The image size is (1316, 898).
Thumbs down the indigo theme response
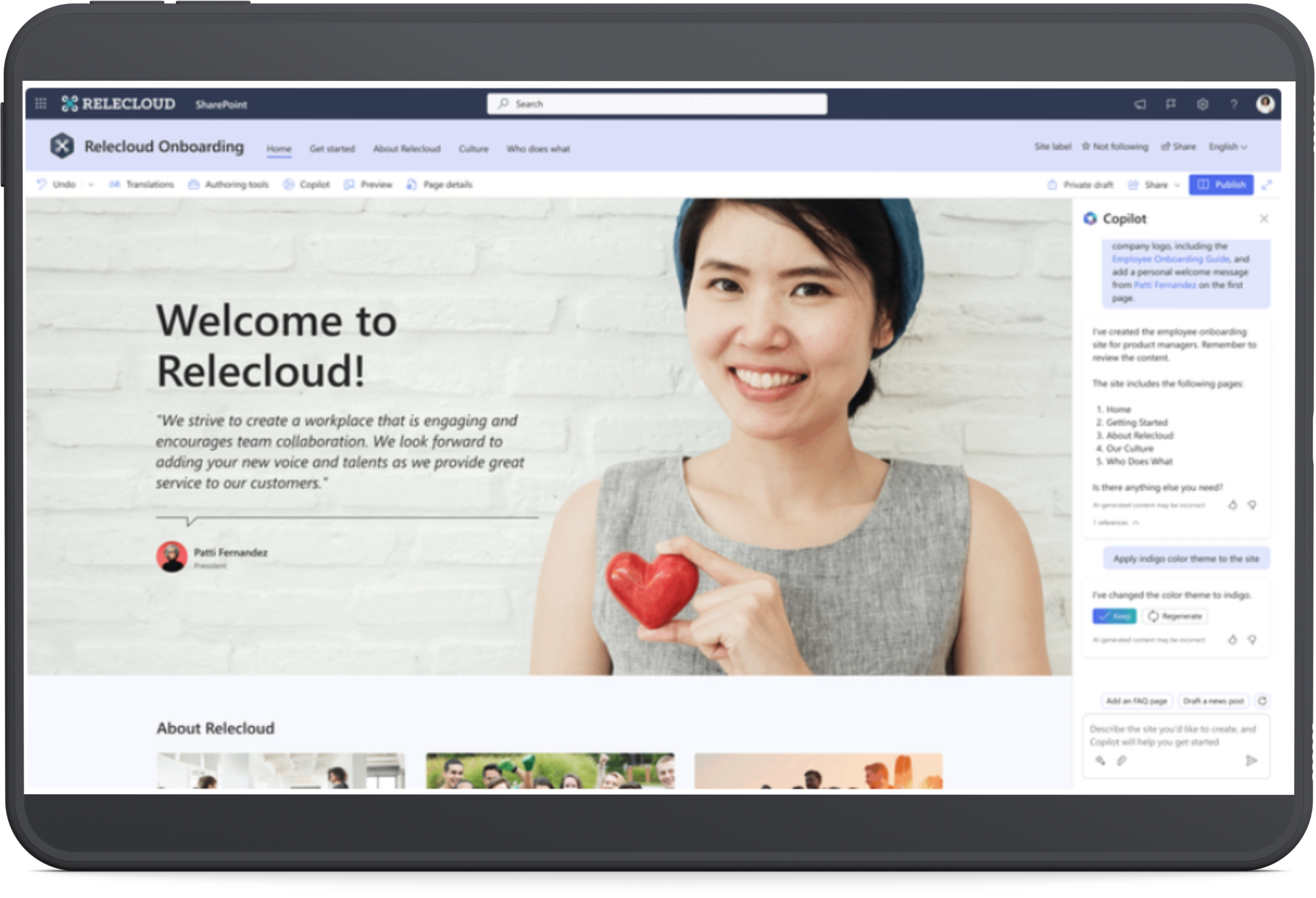pyautogui.click(x=1252, y=639)
